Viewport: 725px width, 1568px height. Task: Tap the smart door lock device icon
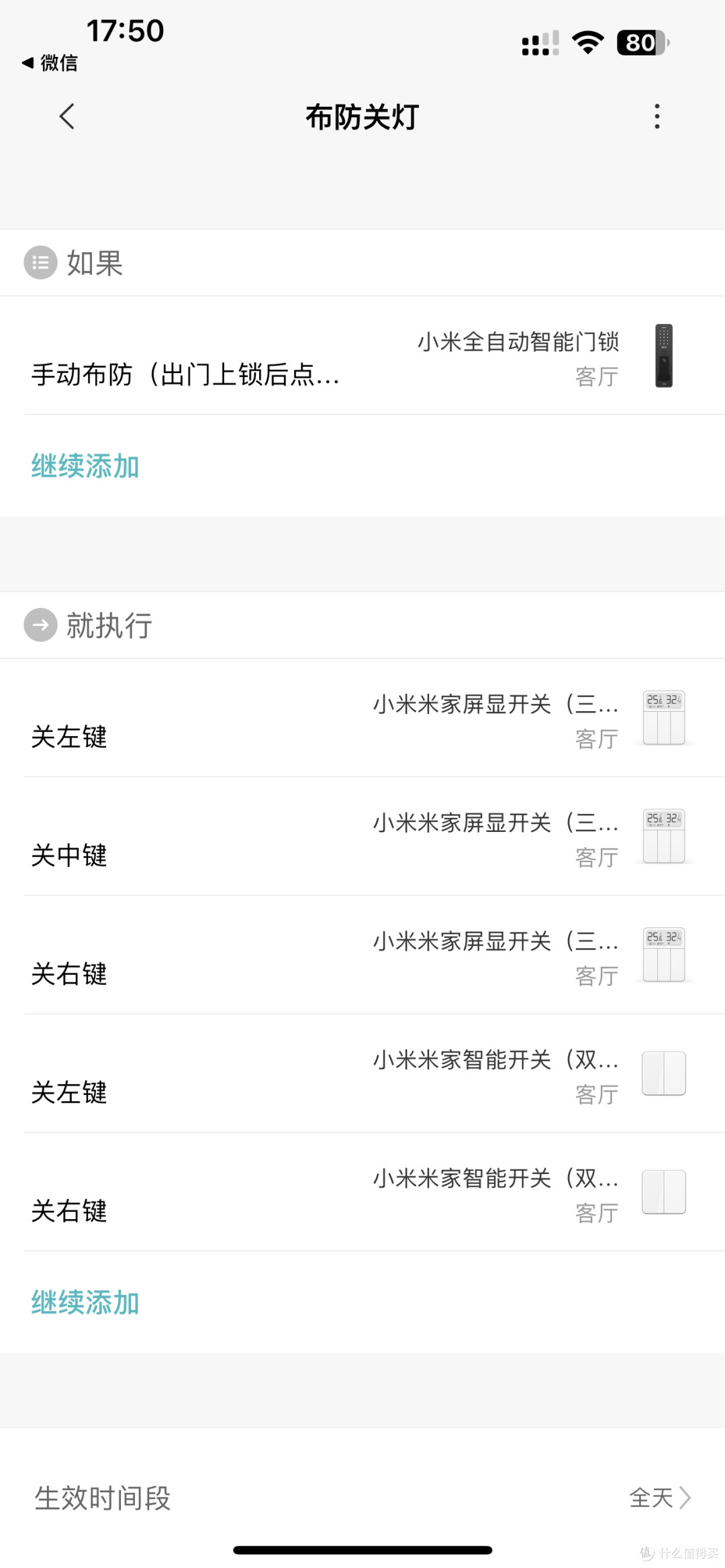click(663, 356)
